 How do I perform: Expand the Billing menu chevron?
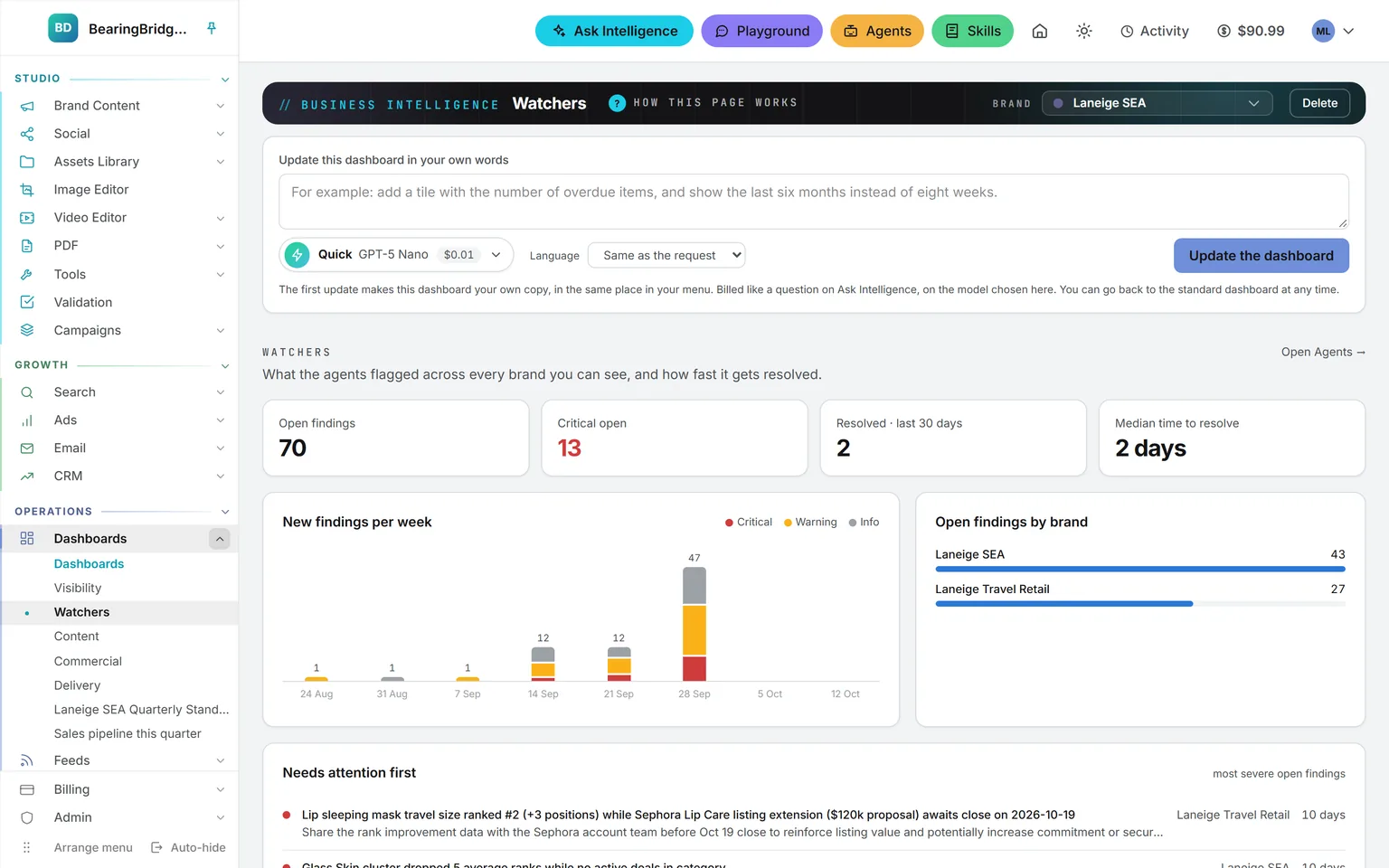pyautogui.click(x=220, y=789)
